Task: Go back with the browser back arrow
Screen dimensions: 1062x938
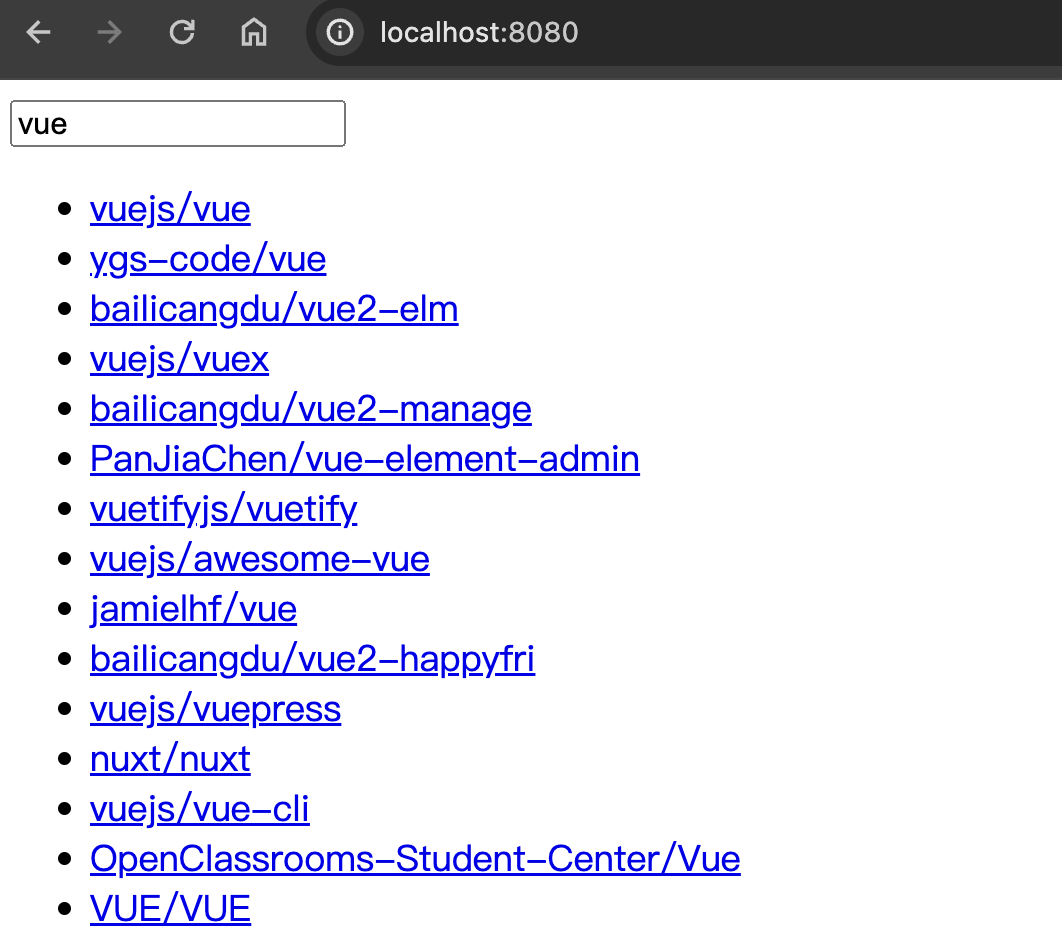Action: click(39, 32)
